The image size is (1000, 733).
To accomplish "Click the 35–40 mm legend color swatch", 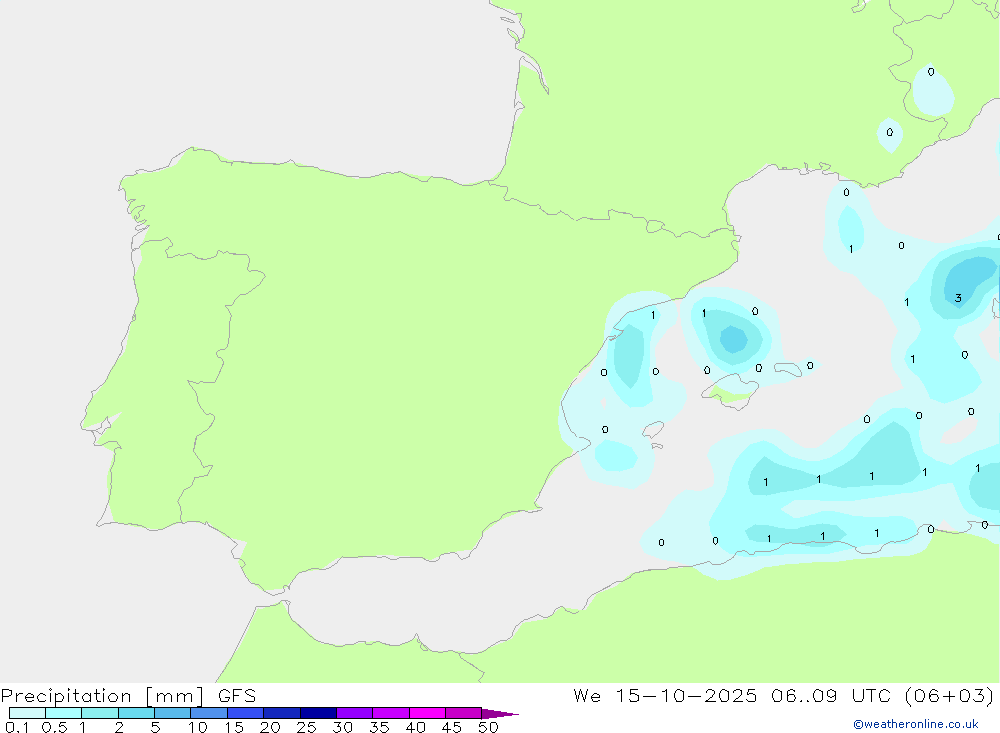I will click(391, 713).
